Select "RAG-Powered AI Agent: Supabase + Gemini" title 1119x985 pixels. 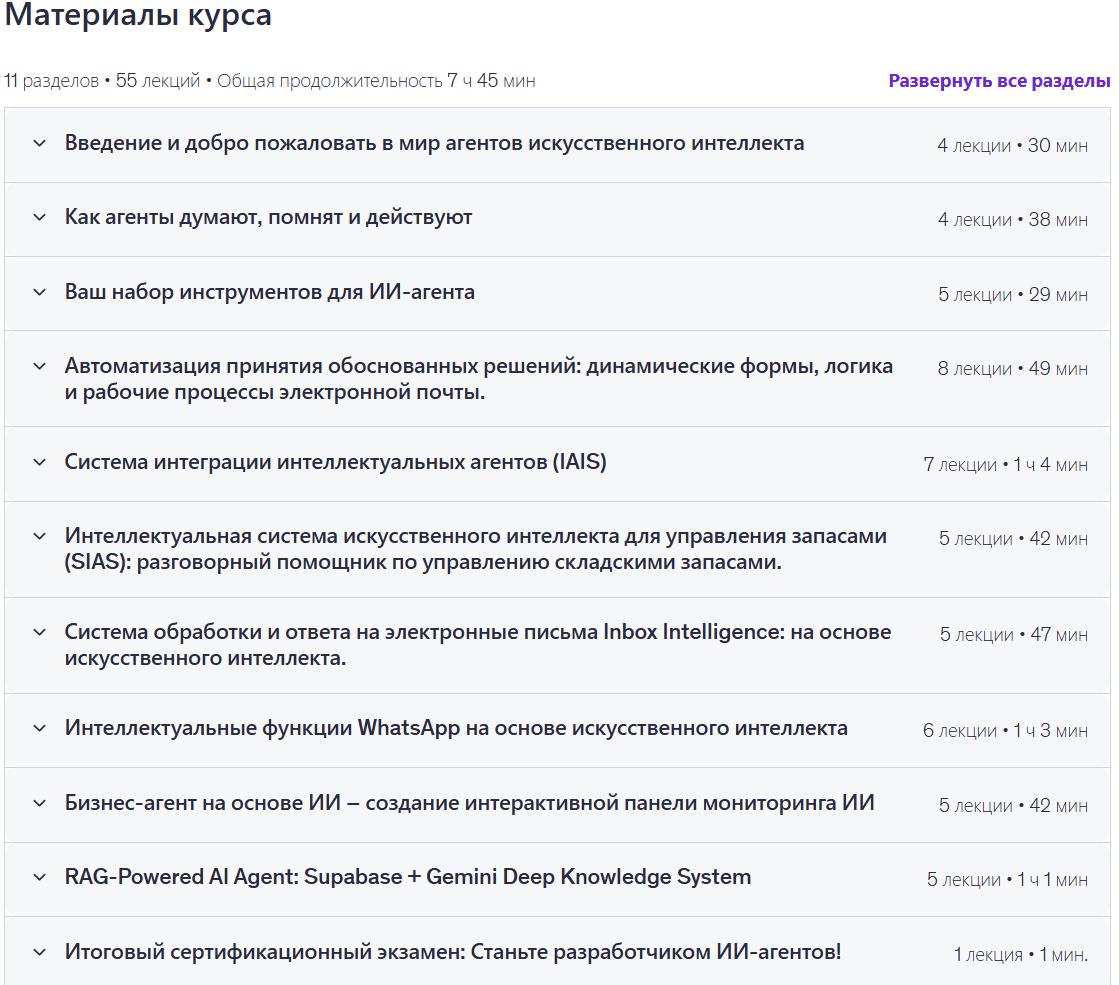coord(408,877)
